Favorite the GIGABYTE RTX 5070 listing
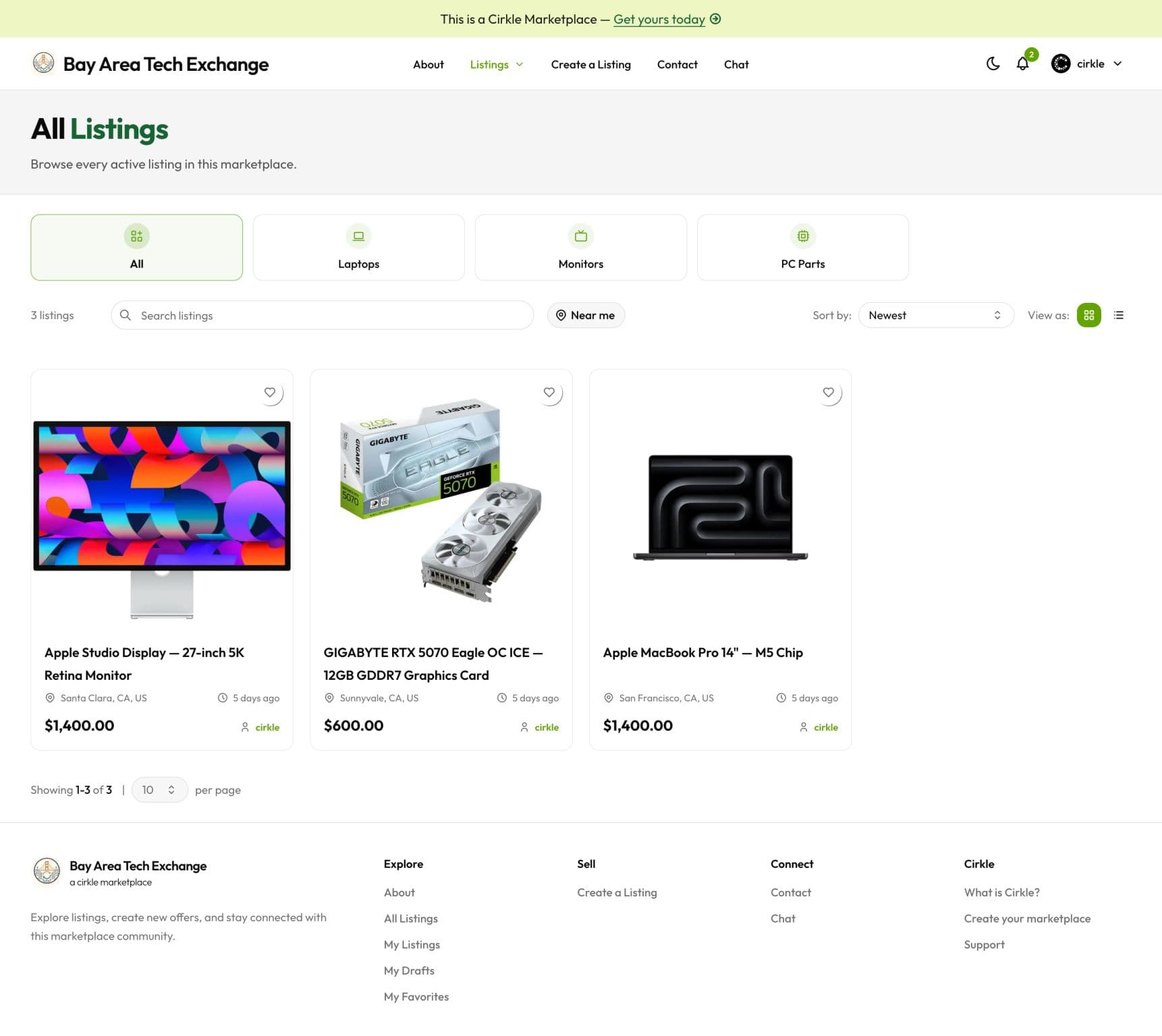1162x1036 pixels. pos(549,393)
